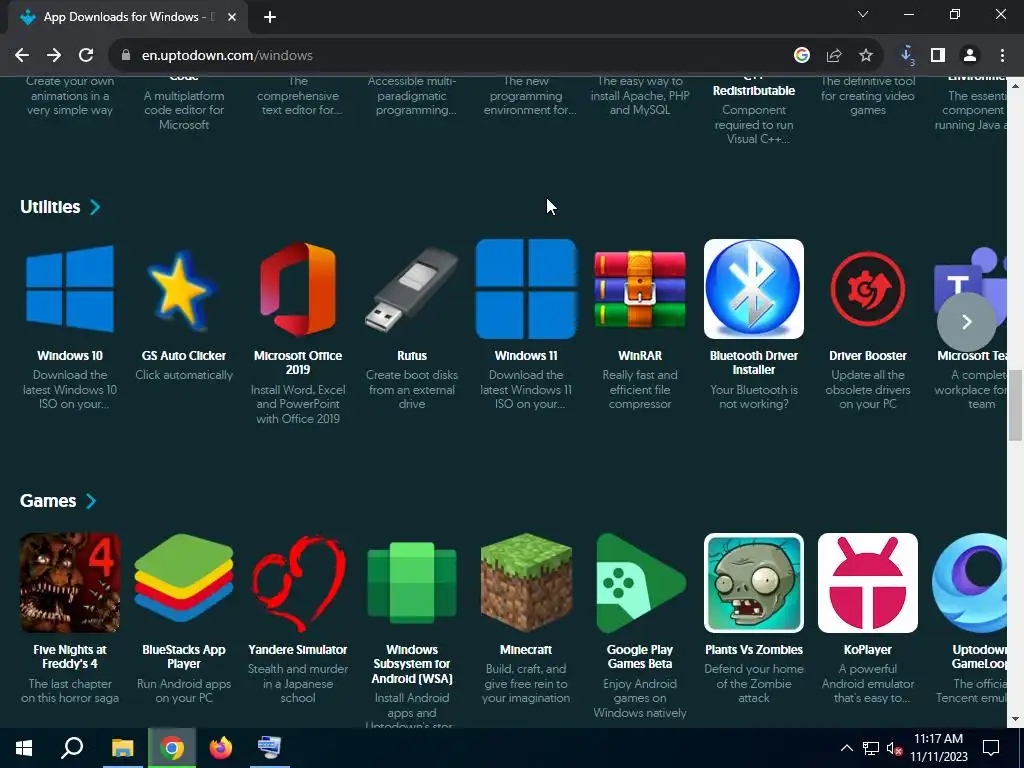View site information via the lock icon
Screen dimensions: 1024x768
pos(126,56)
